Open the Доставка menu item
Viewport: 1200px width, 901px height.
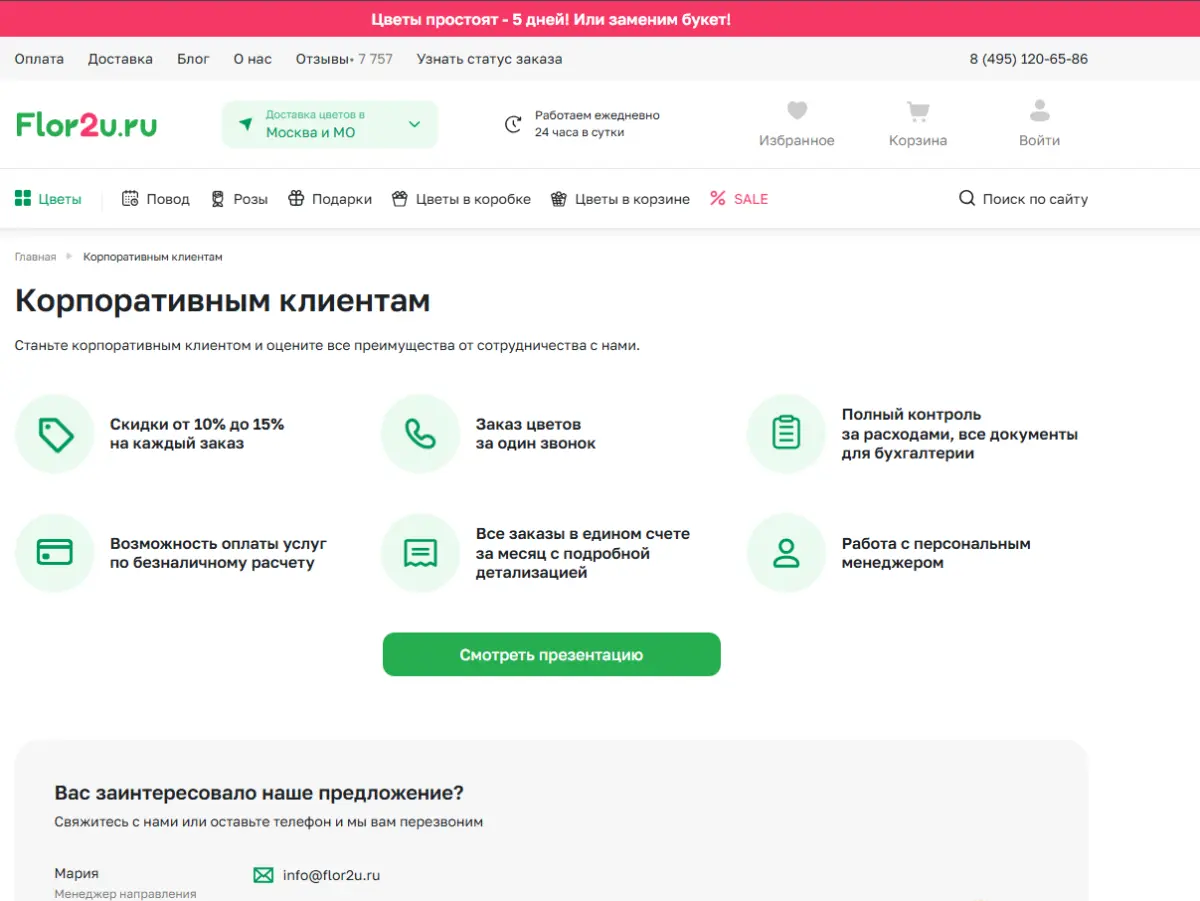(120, 59)
